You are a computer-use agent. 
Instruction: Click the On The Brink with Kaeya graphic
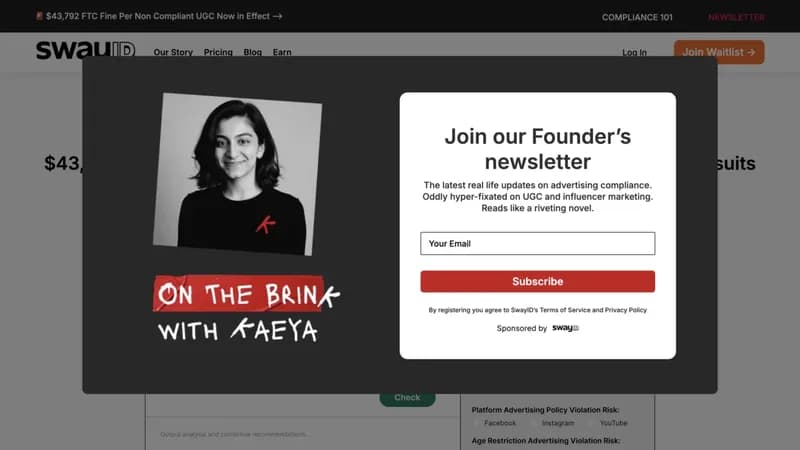247,309
